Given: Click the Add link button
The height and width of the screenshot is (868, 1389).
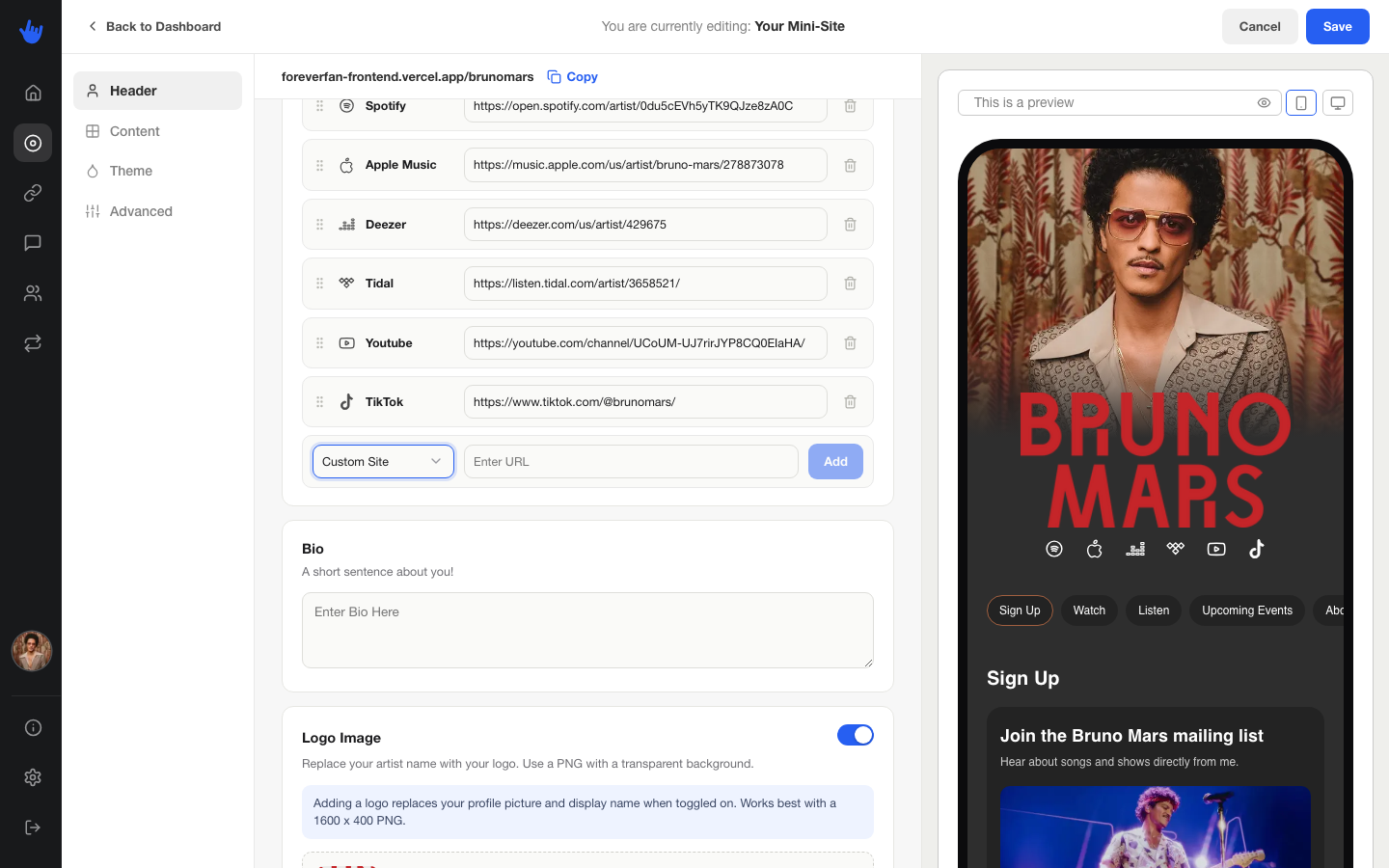Looking at the screenshot, I should 835,461.
